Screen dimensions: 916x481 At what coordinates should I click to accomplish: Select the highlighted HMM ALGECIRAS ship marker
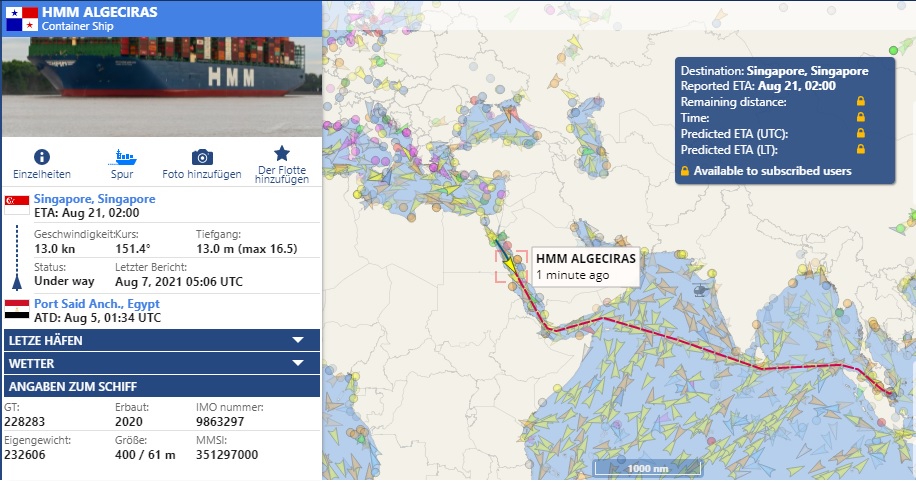pos(511,265)
